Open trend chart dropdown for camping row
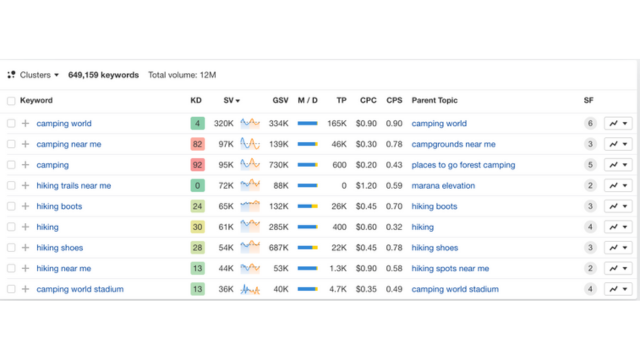Screen dimensions: 640x360 pos(618,165)
